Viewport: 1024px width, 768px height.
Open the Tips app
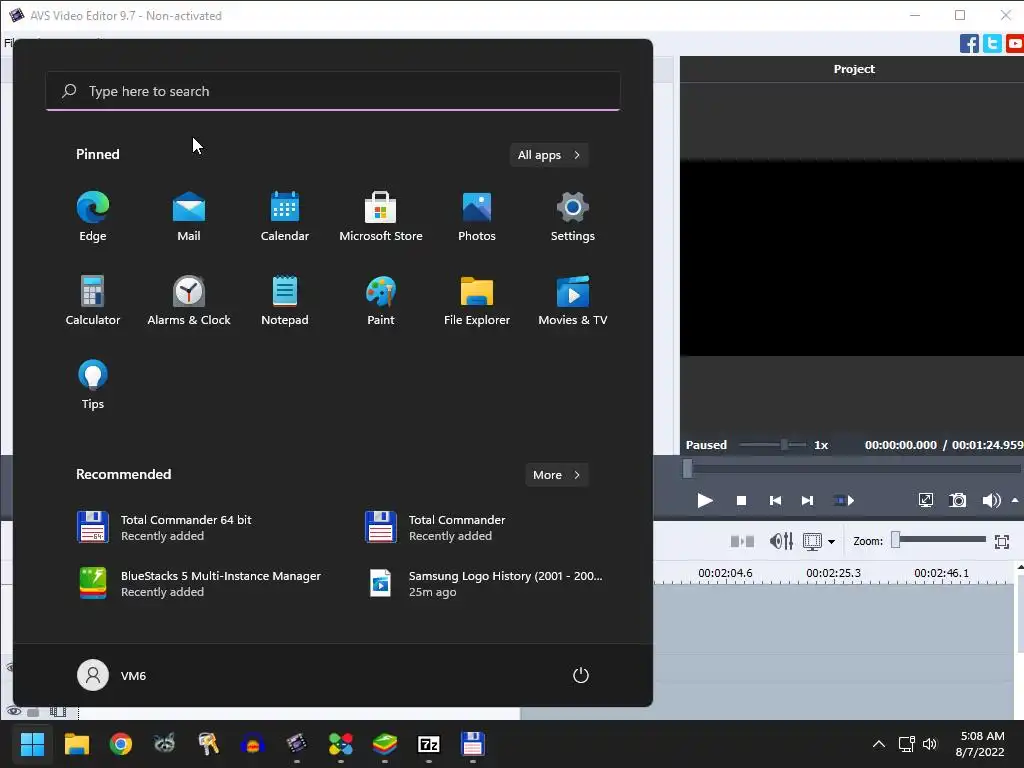pos(93,385)
